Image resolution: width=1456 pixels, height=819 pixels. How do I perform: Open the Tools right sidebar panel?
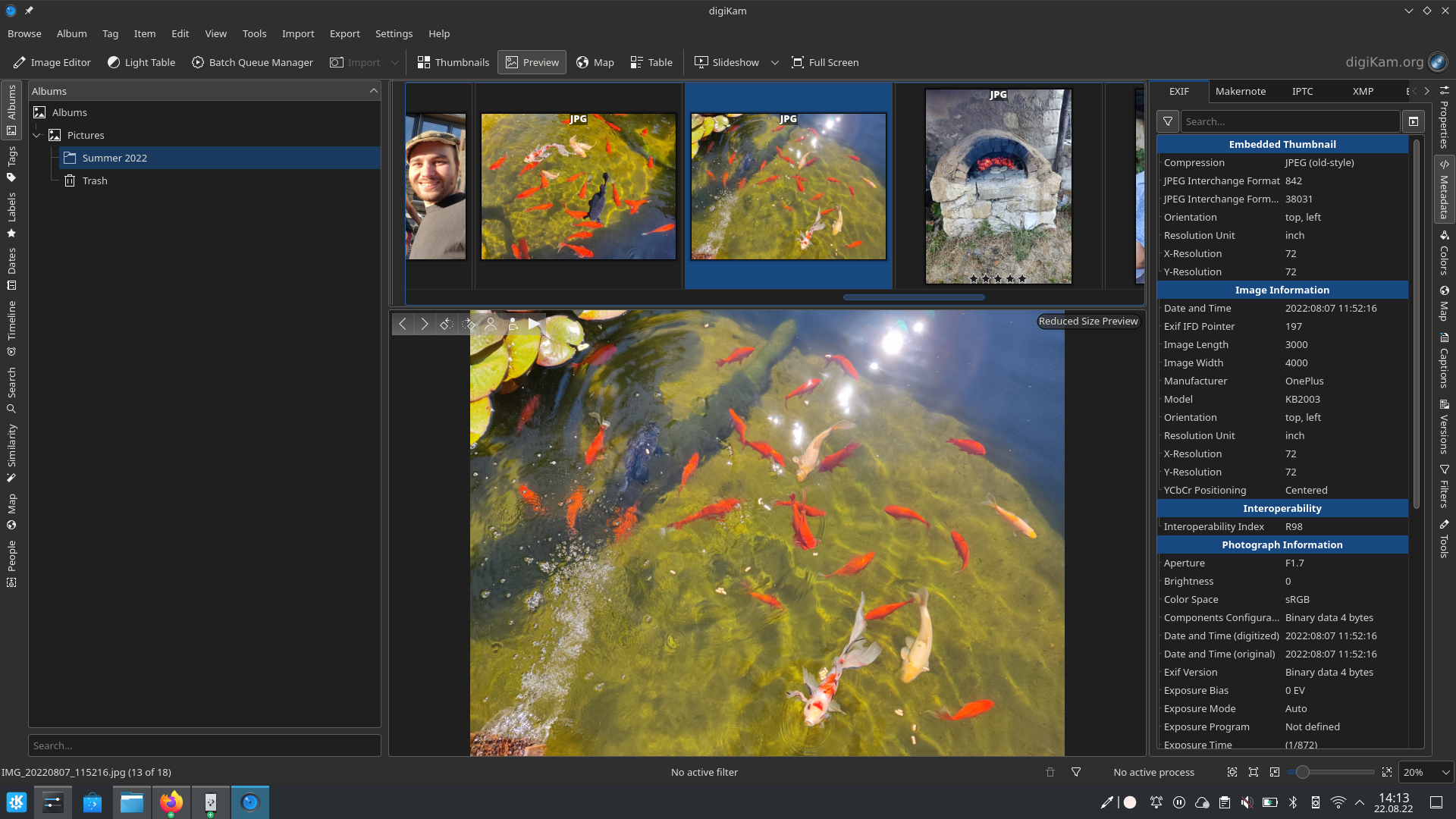point(1444,538)
